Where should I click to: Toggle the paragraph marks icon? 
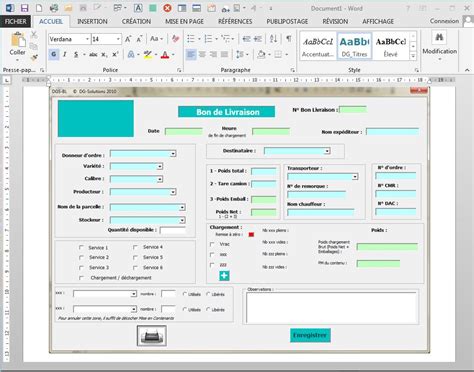[x=289, y=39]
